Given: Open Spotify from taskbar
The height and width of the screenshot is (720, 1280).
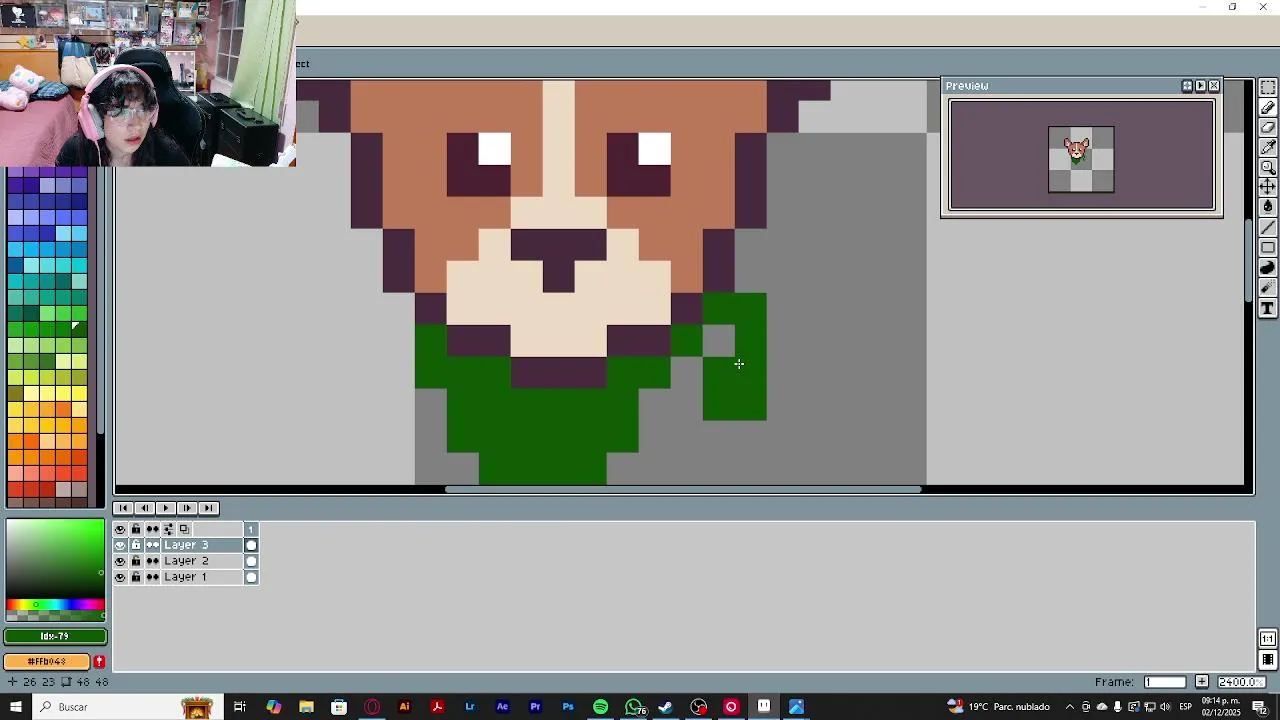Looking at the screenshot, I should click(600, 707).
